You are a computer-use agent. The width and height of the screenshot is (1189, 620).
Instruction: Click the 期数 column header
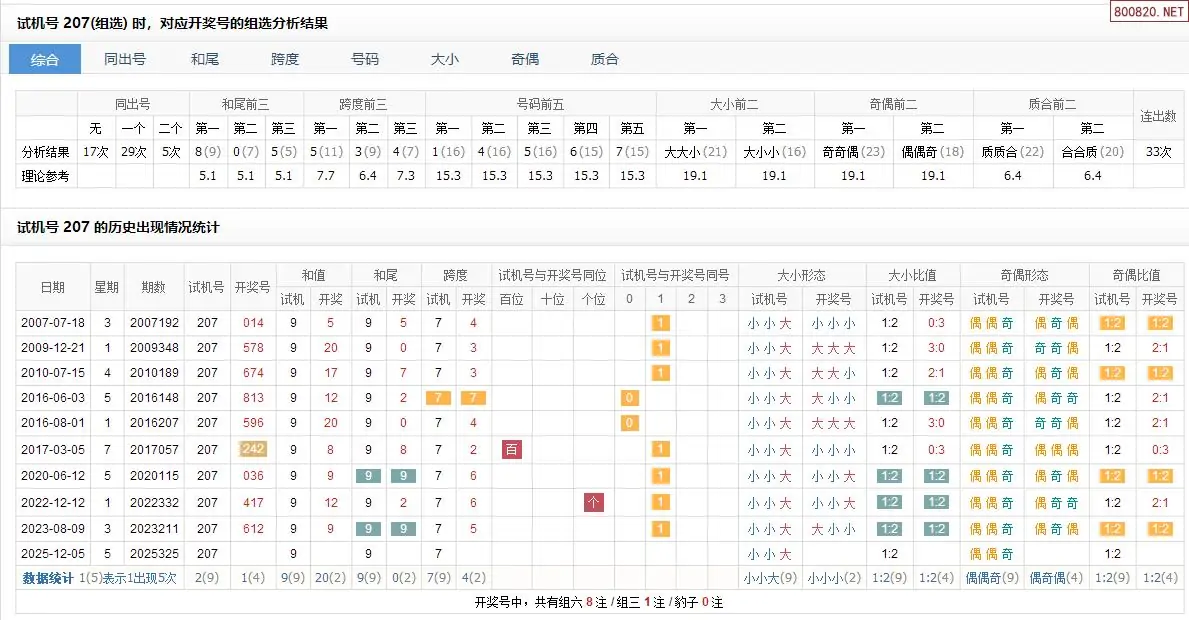(x=153, y=287)
